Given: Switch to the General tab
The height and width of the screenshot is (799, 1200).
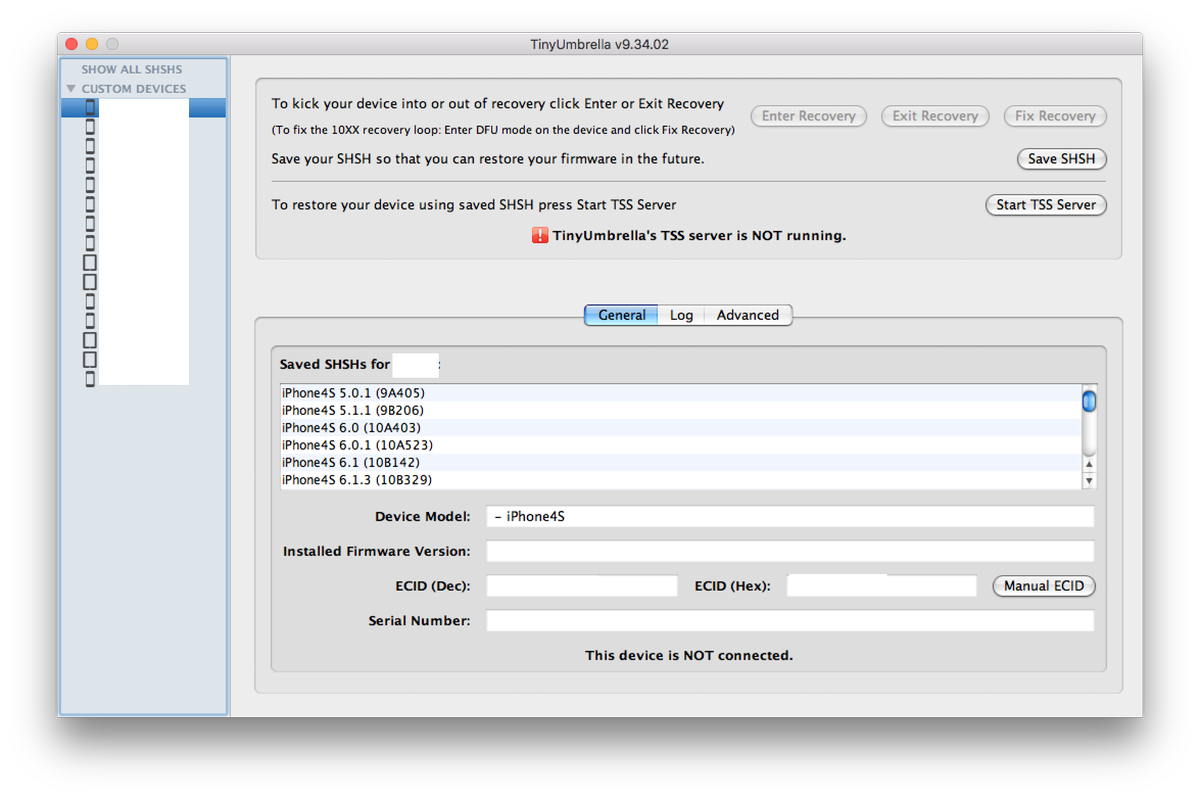Looking at the screenshot, I should pyautogui.click(x=621, y=315).
